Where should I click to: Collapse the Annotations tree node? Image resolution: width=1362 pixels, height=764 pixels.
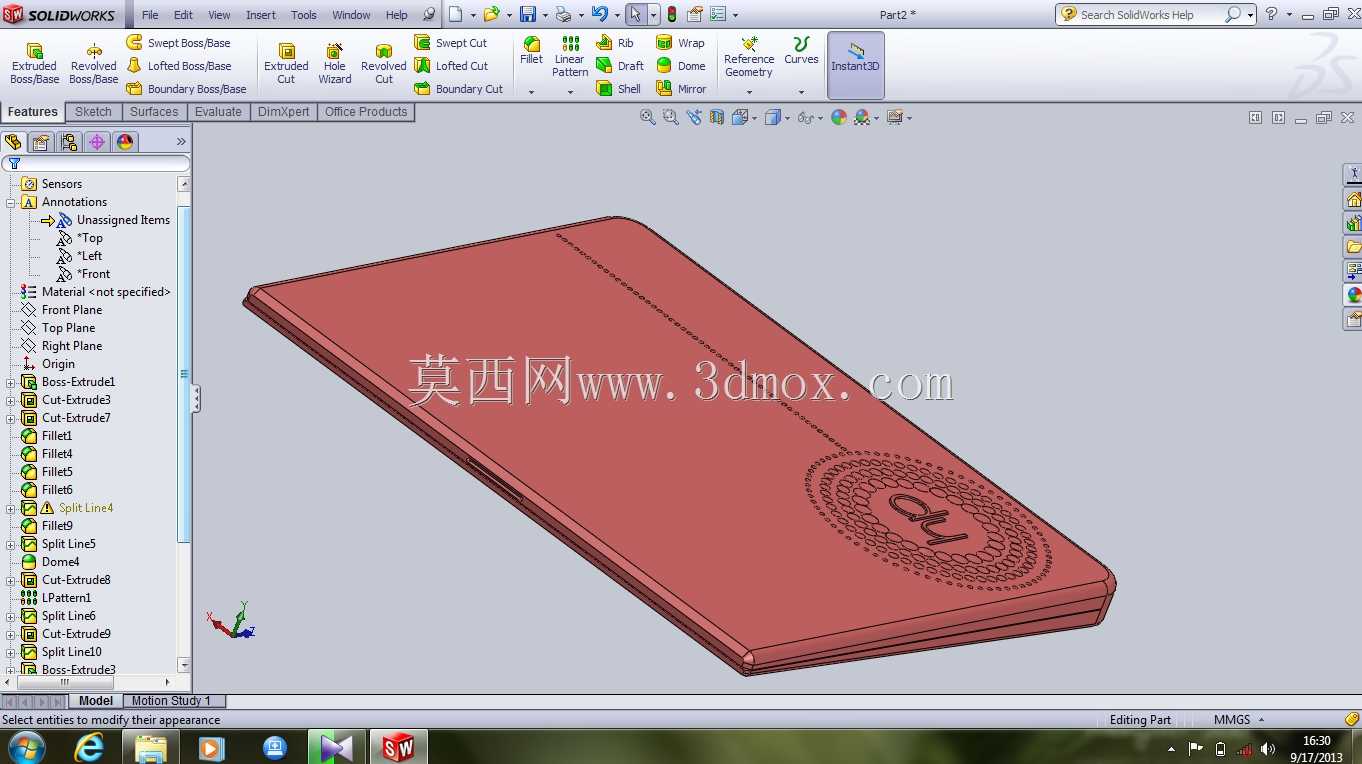11,202
